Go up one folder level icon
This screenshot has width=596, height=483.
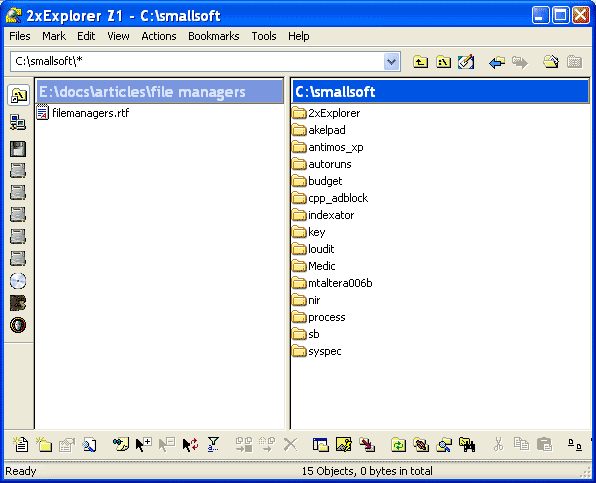(x=420, y=62)
